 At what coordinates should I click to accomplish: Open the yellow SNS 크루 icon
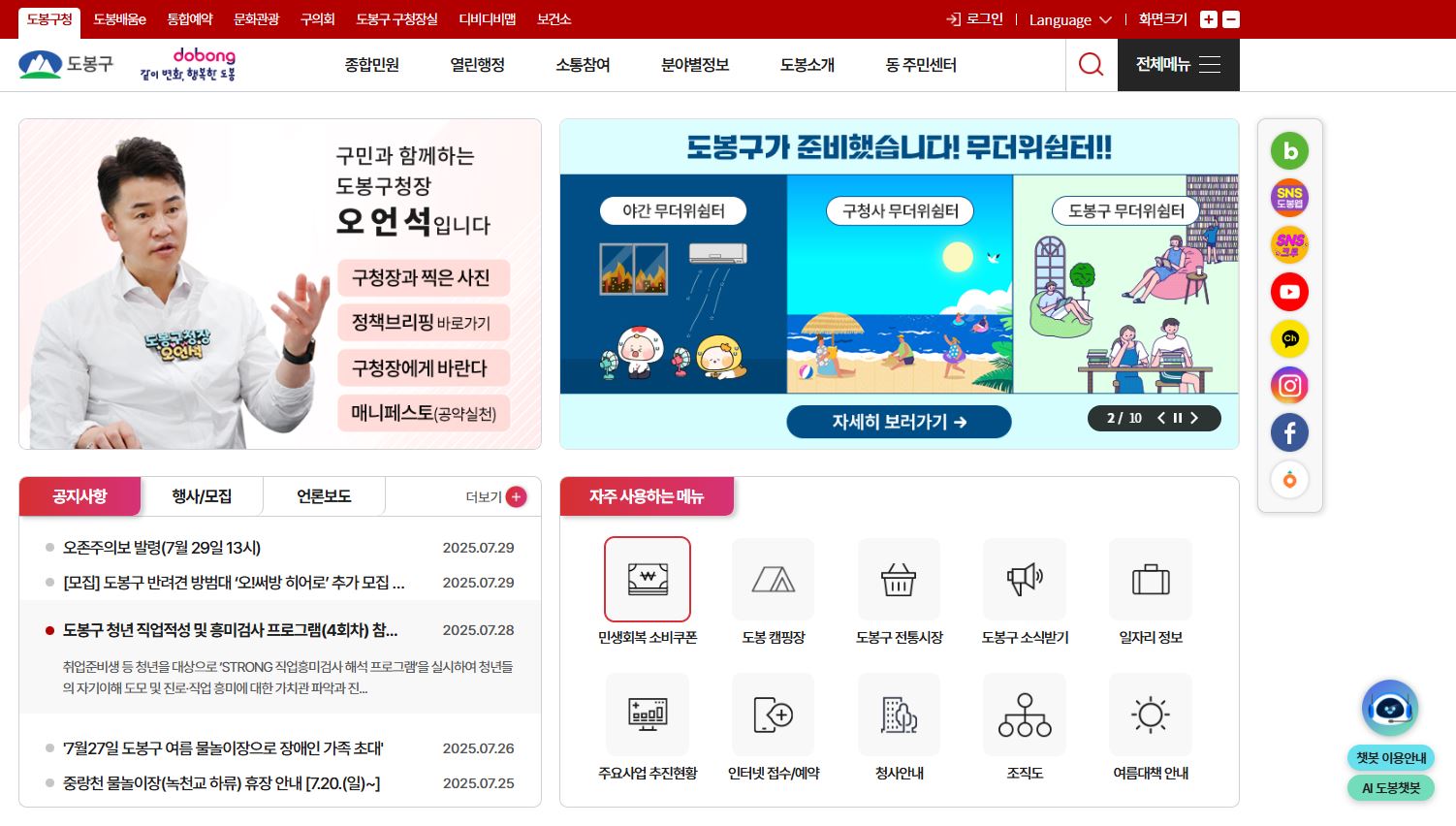click(1289, 244)
